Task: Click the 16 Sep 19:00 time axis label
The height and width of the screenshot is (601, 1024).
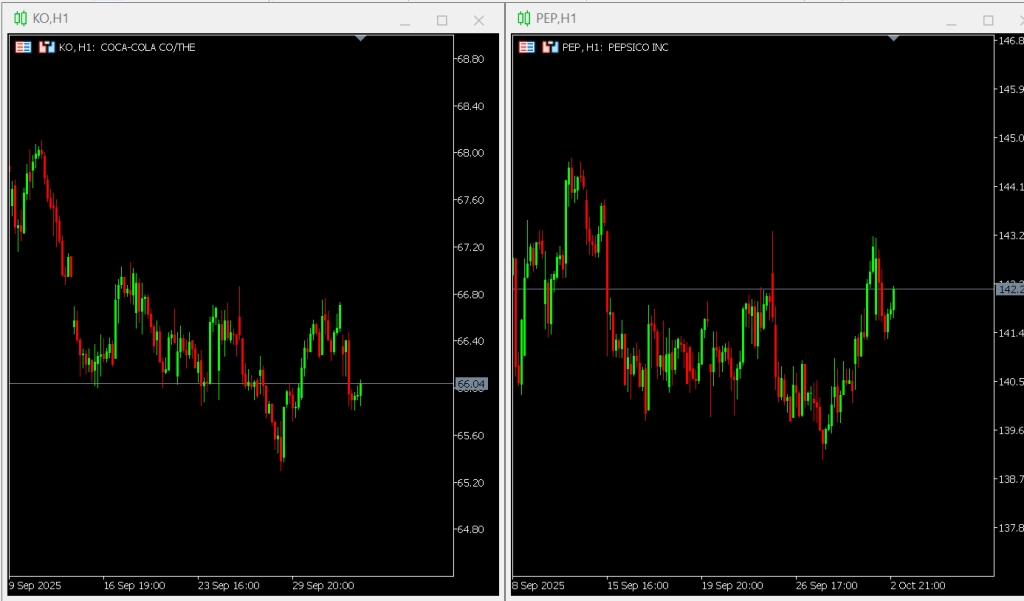Action: pyautogui.click(x=135, y=585)
